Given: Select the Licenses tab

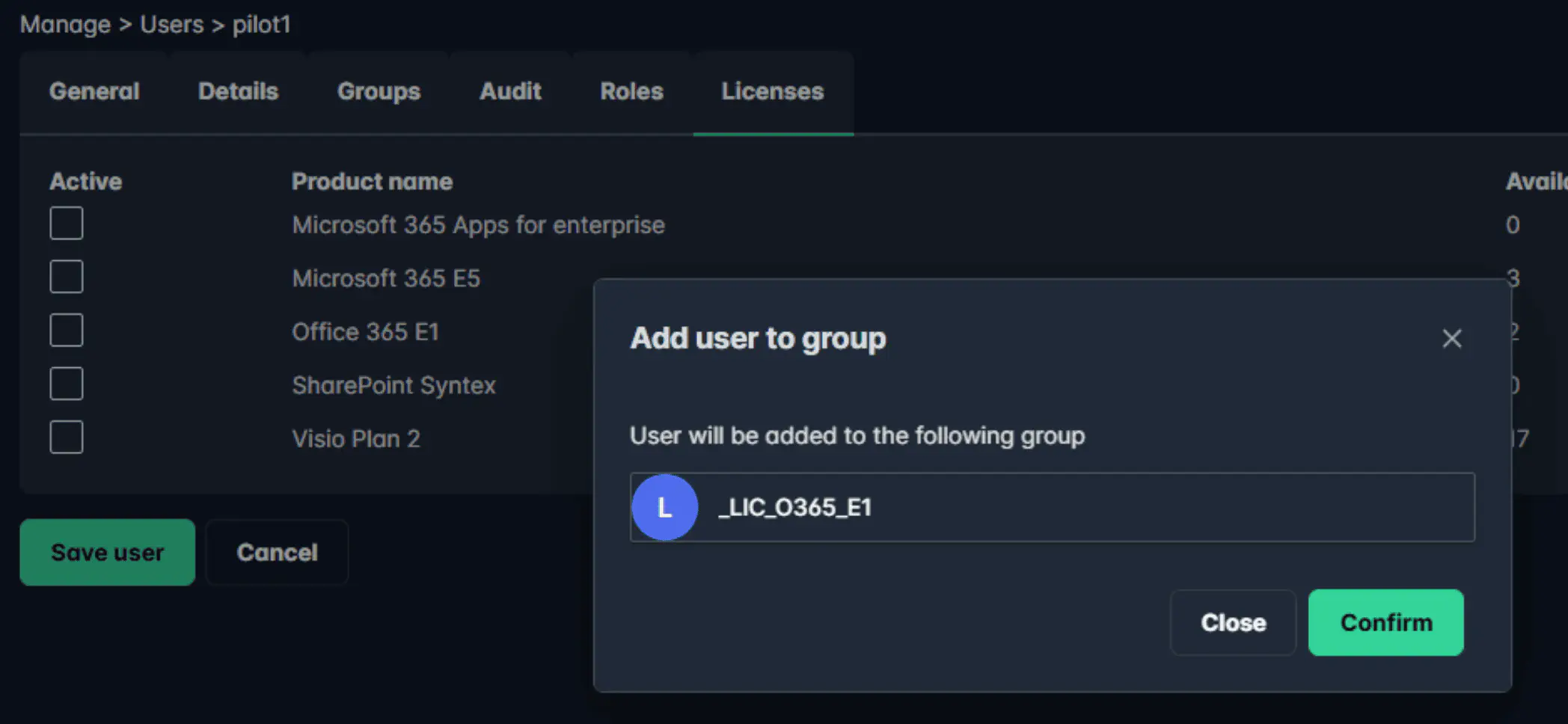Looking at the screenshot, I should pos(772,91).
